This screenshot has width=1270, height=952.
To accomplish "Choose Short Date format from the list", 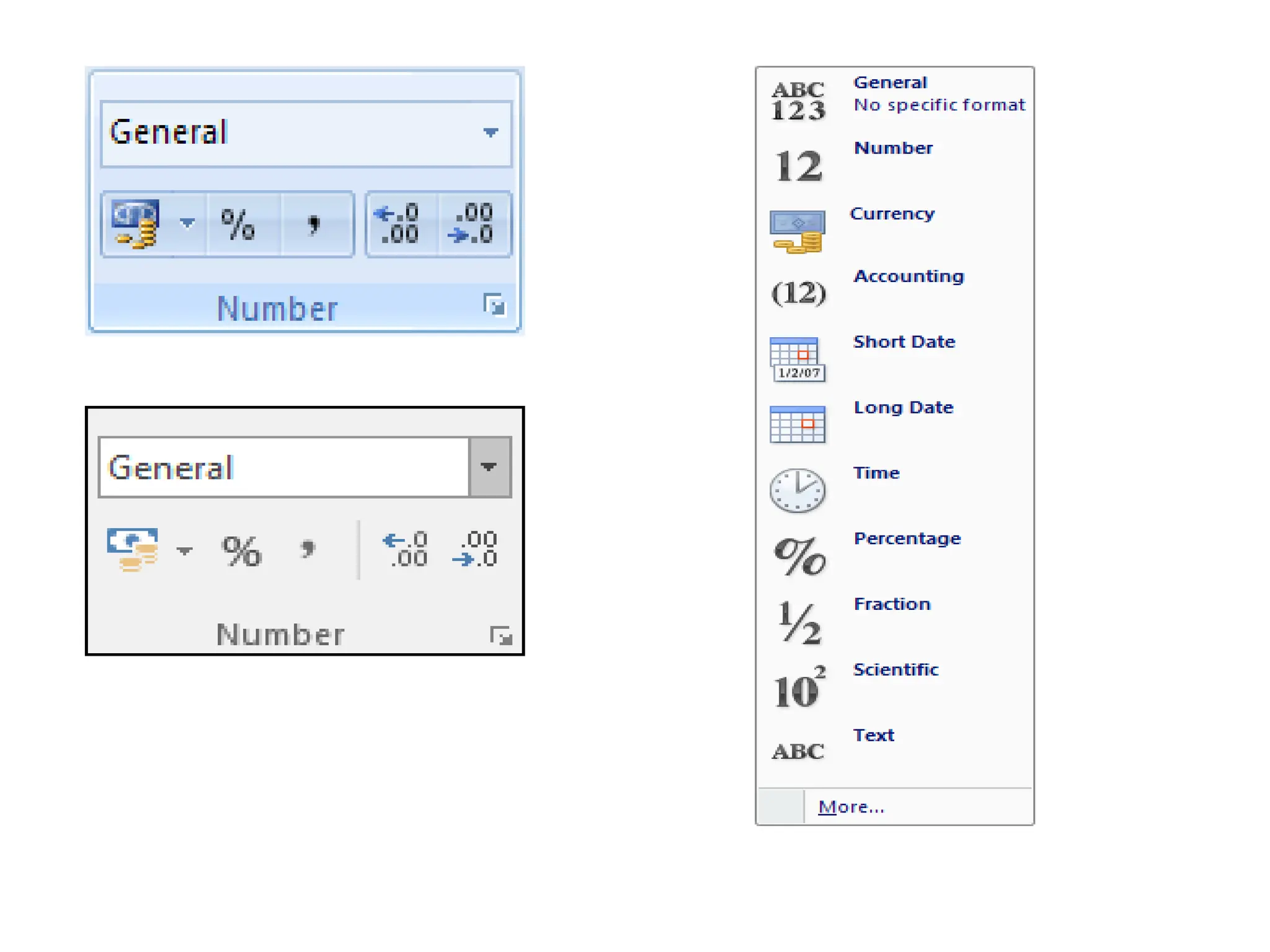I will coord(904,342).
